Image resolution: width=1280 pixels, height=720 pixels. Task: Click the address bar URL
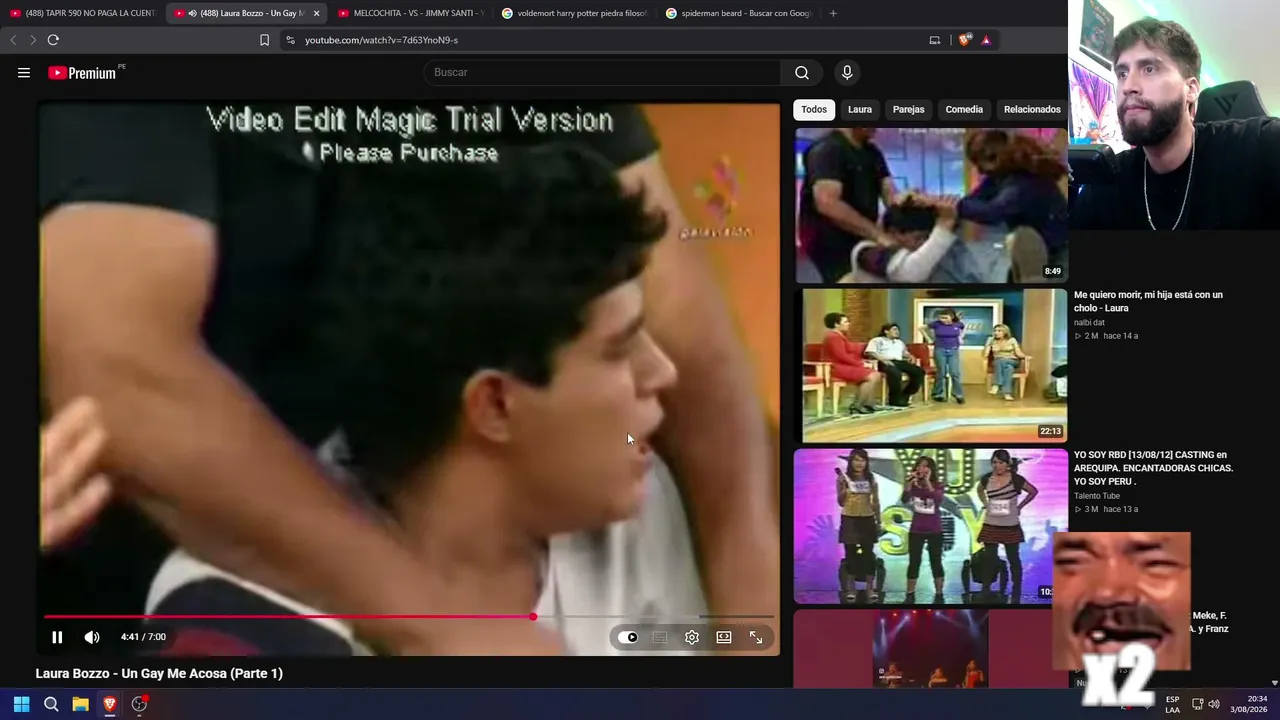[x=381, y=40]
